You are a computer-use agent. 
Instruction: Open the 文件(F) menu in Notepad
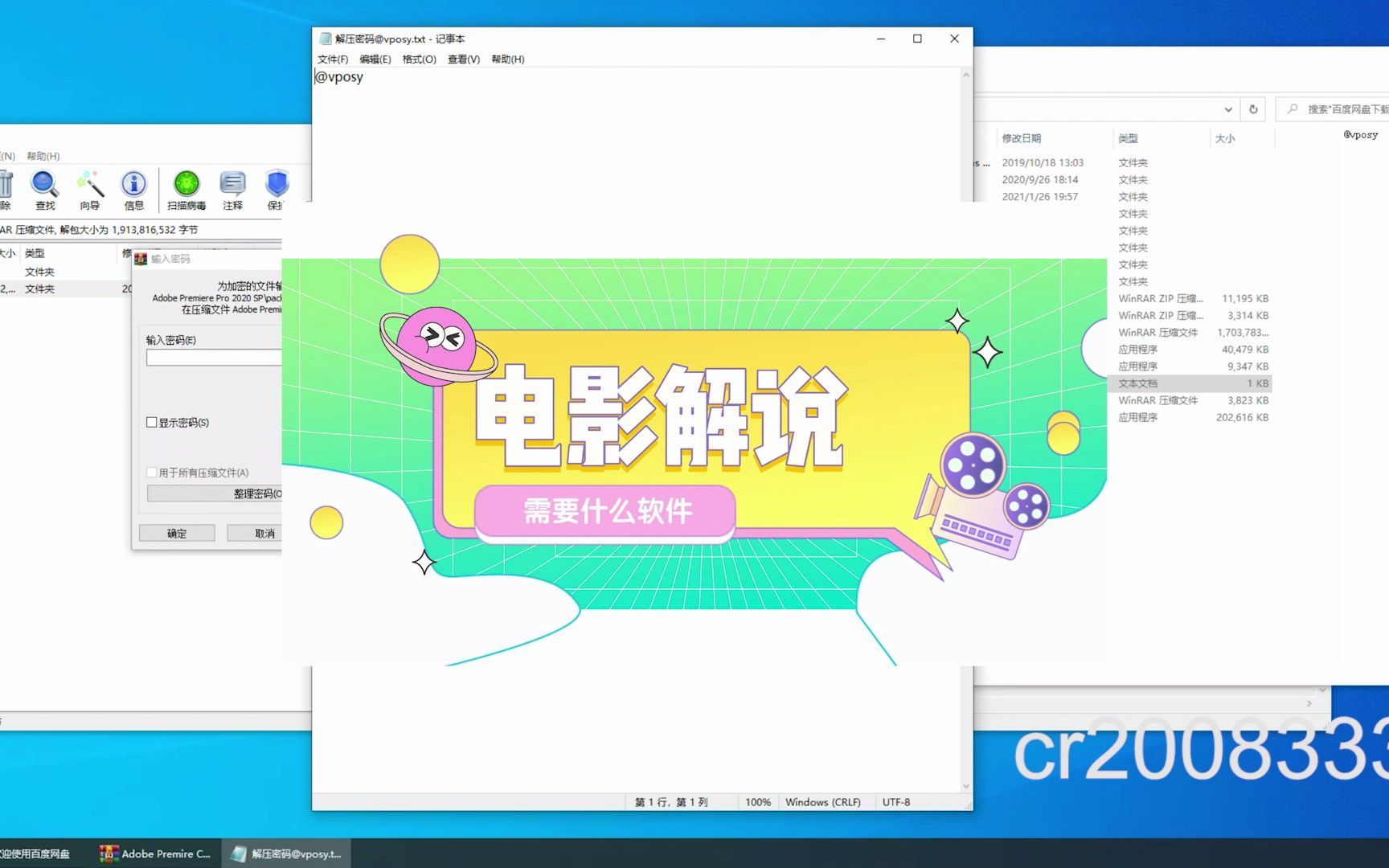coord(333,59)
